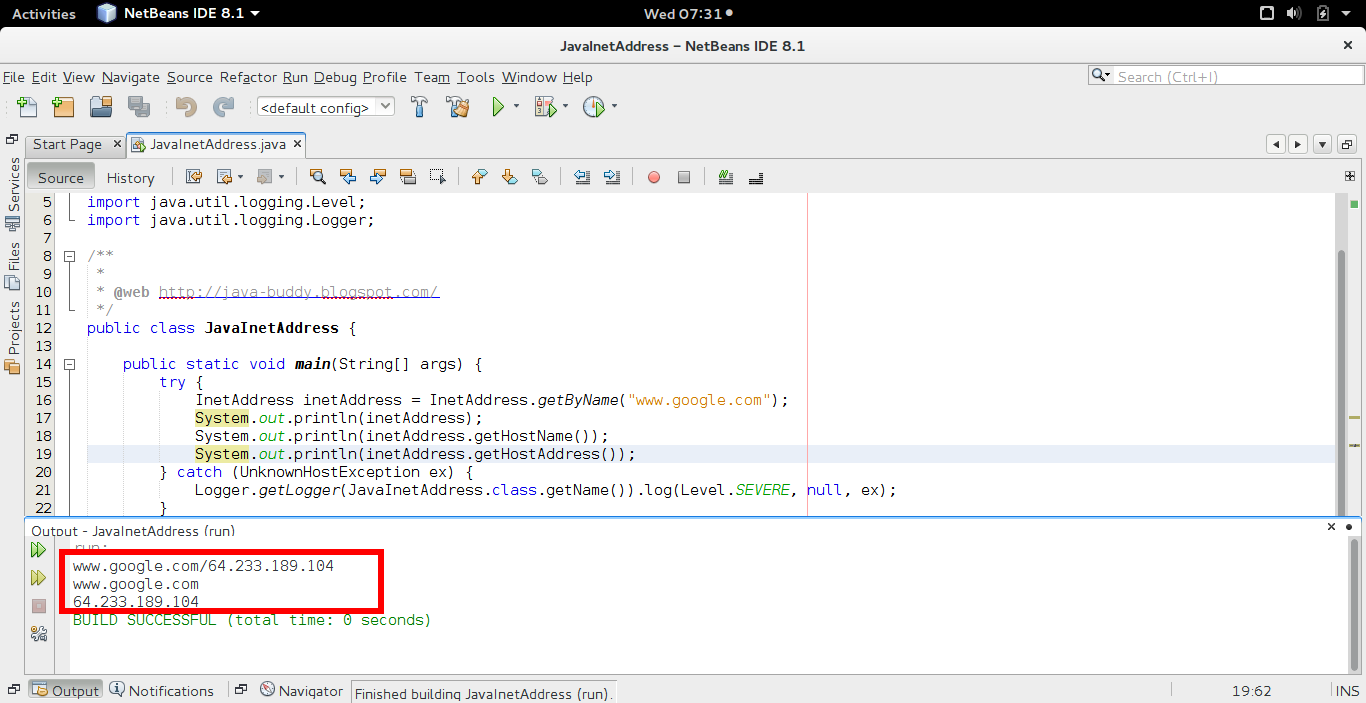The image size is (1366, 703).
Task: Click the Stop Macro Recording square icon
Action: 684,177
